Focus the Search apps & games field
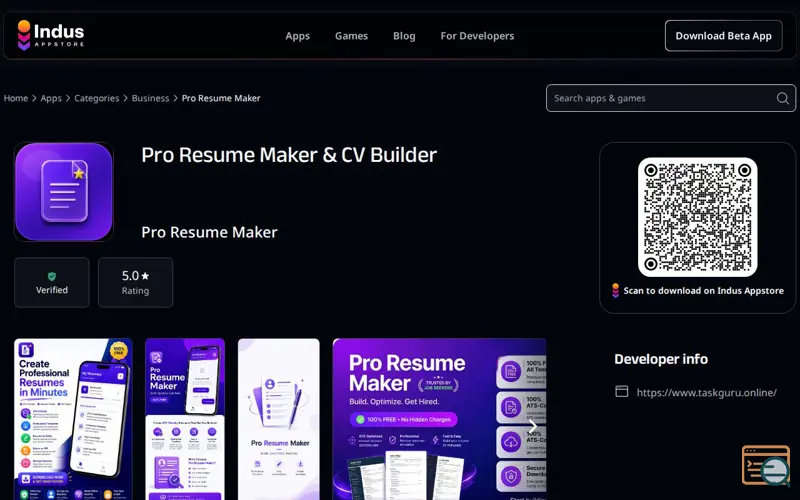Image resolution: width=800 pixels, height=500 pixels. tap(670, 98)
